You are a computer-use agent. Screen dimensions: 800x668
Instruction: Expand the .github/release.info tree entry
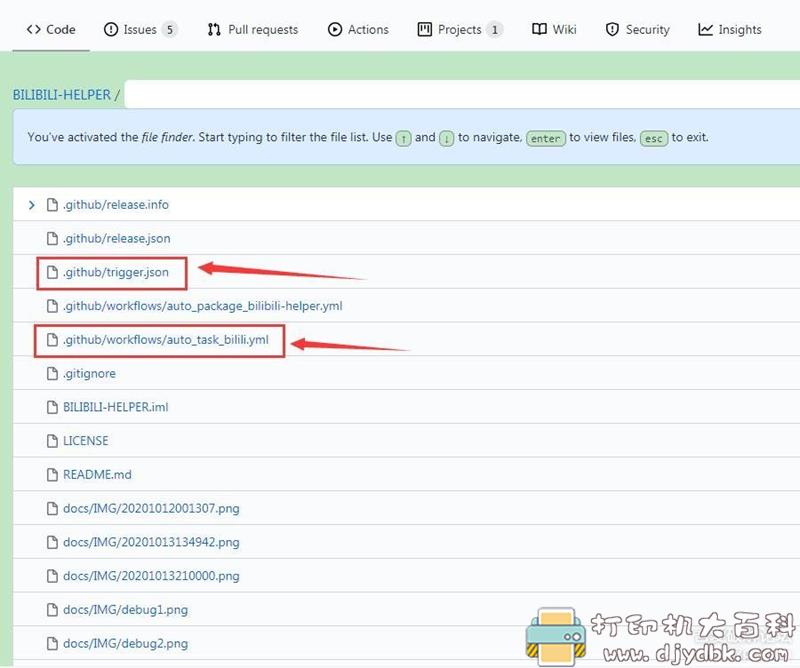[31, 204]
